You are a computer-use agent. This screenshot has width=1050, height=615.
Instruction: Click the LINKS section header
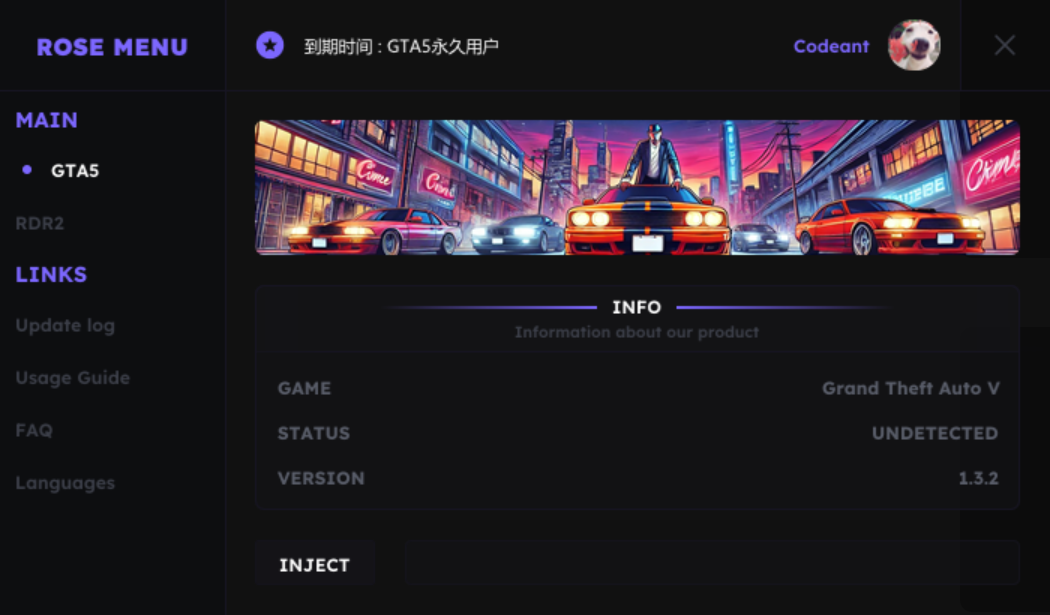(x=52, y=274)
